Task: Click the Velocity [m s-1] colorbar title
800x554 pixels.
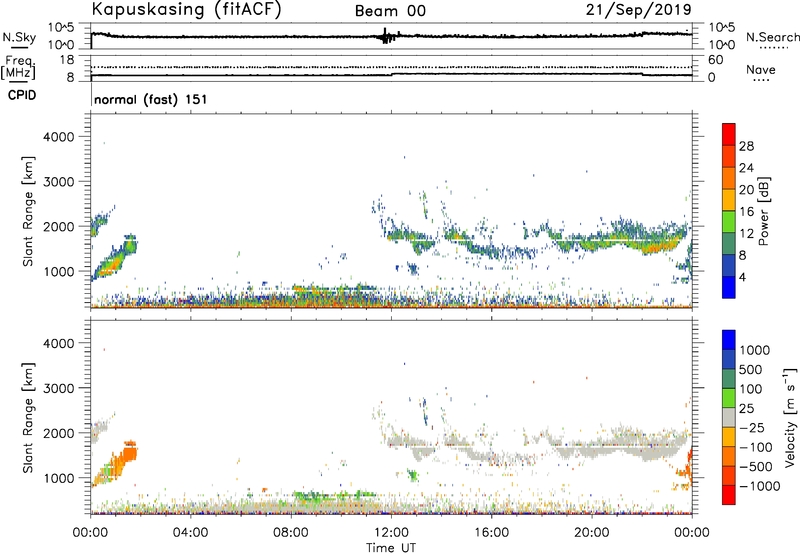Action: point(790,417)
